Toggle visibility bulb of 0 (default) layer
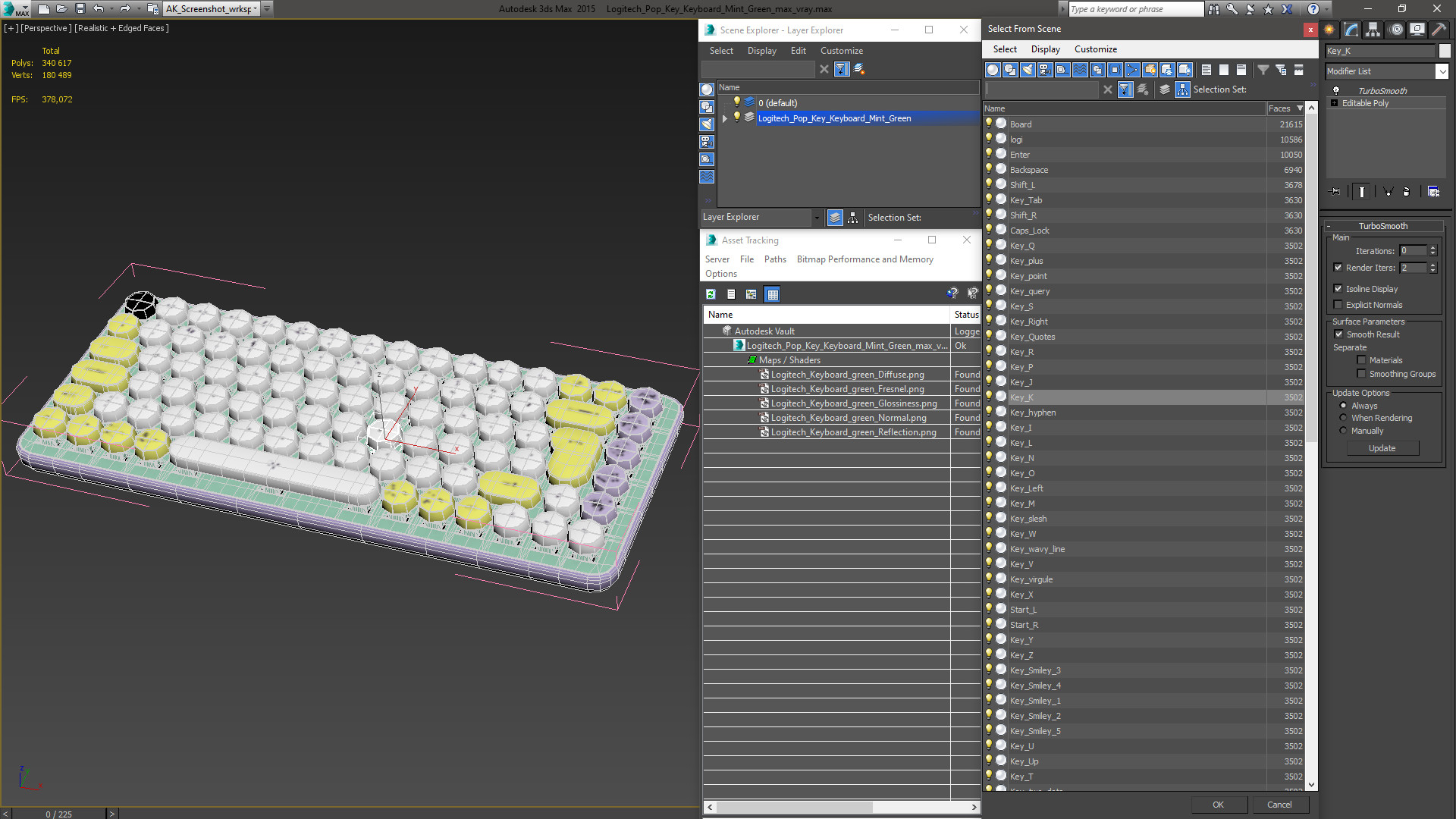Screen dimensions: 1456x819 coord(736,102)
